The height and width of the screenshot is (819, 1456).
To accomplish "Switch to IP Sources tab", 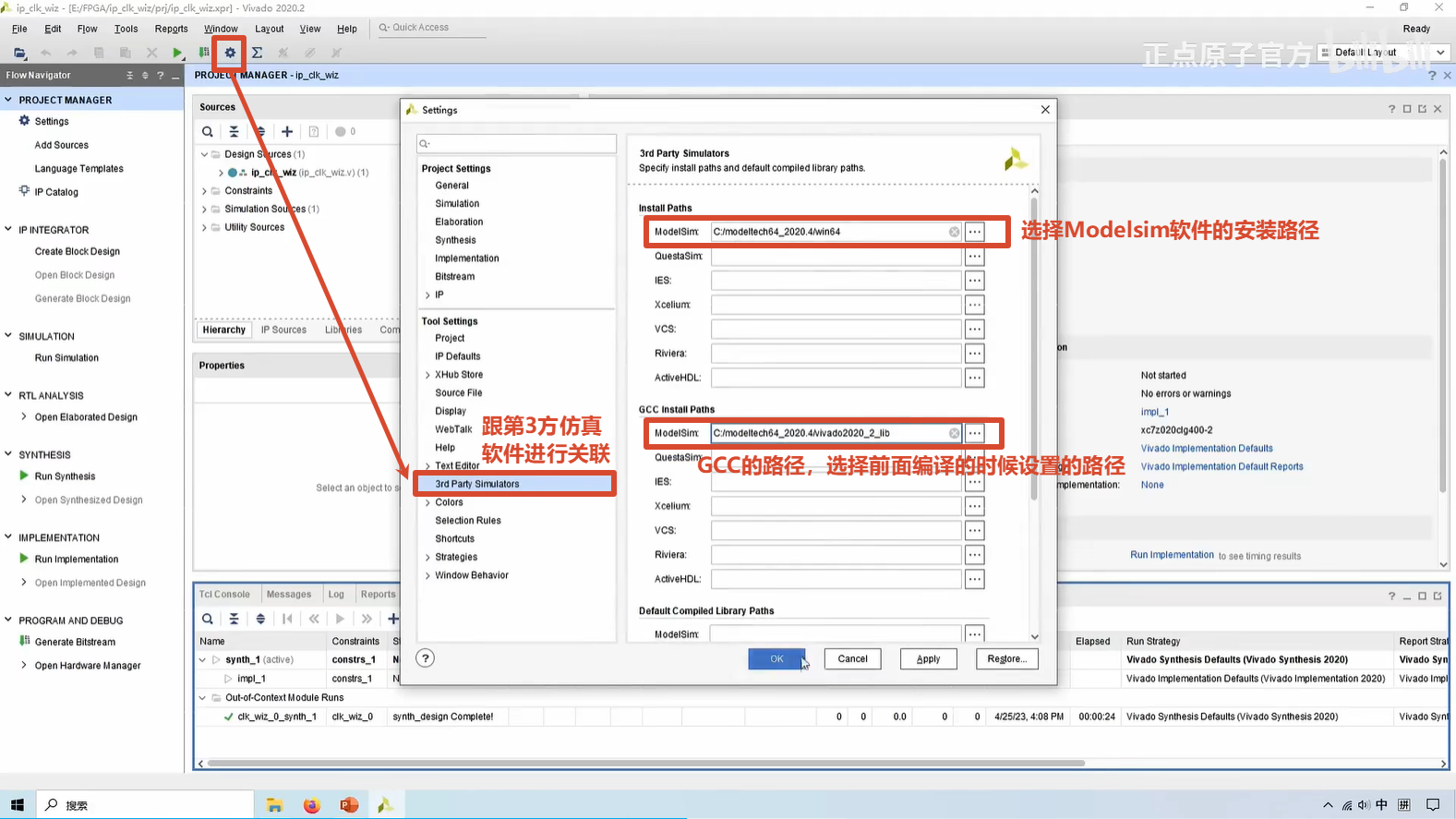I will tap(283, 330).
